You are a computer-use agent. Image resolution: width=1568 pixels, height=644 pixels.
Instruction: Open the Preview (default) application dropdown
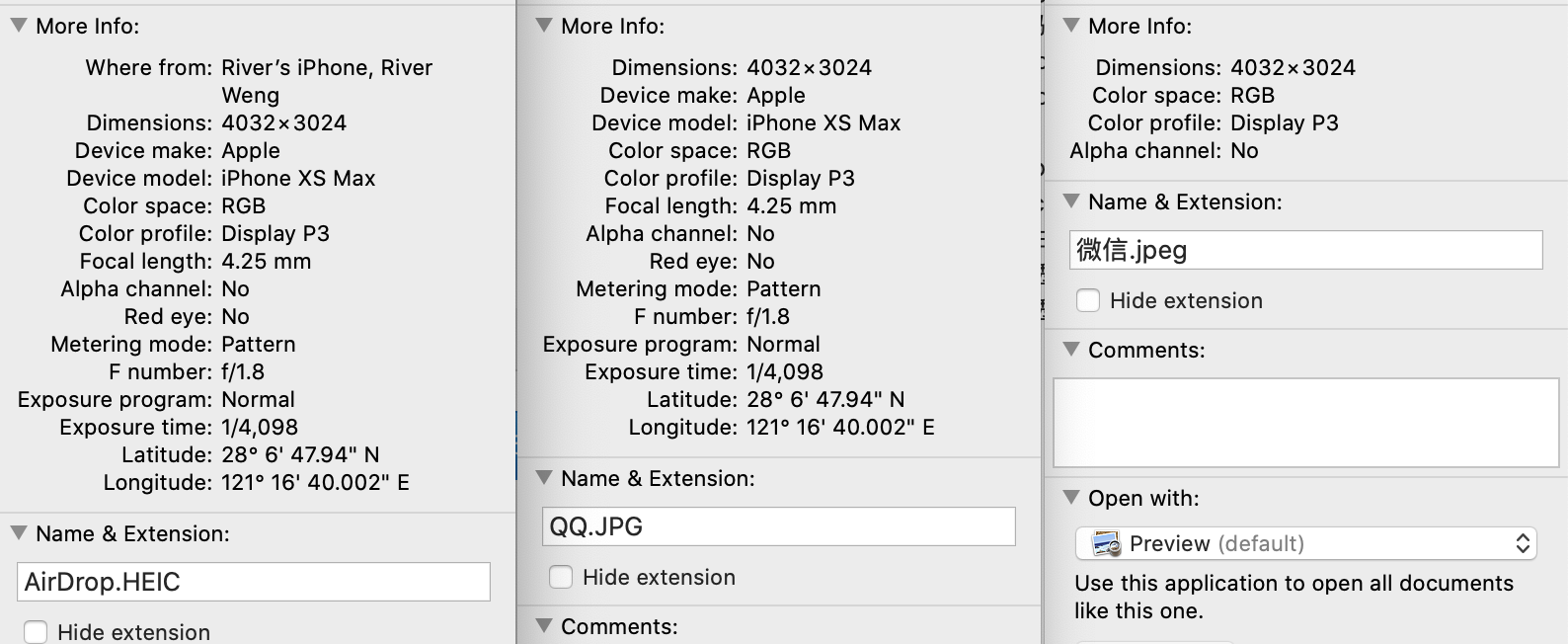pos(1305,543)
